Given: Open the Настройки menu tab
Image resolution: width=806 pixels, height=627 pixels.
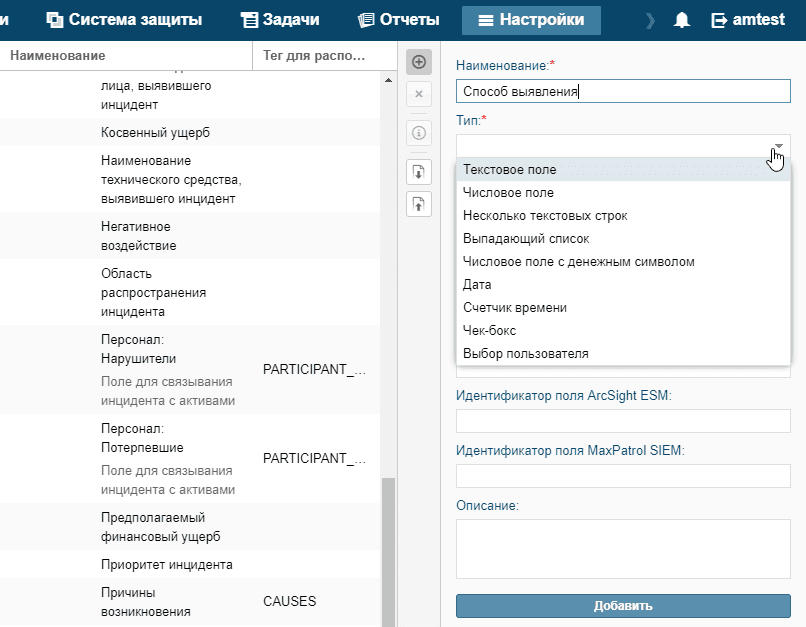Looking at the screenshot, I should pos(531,20).
